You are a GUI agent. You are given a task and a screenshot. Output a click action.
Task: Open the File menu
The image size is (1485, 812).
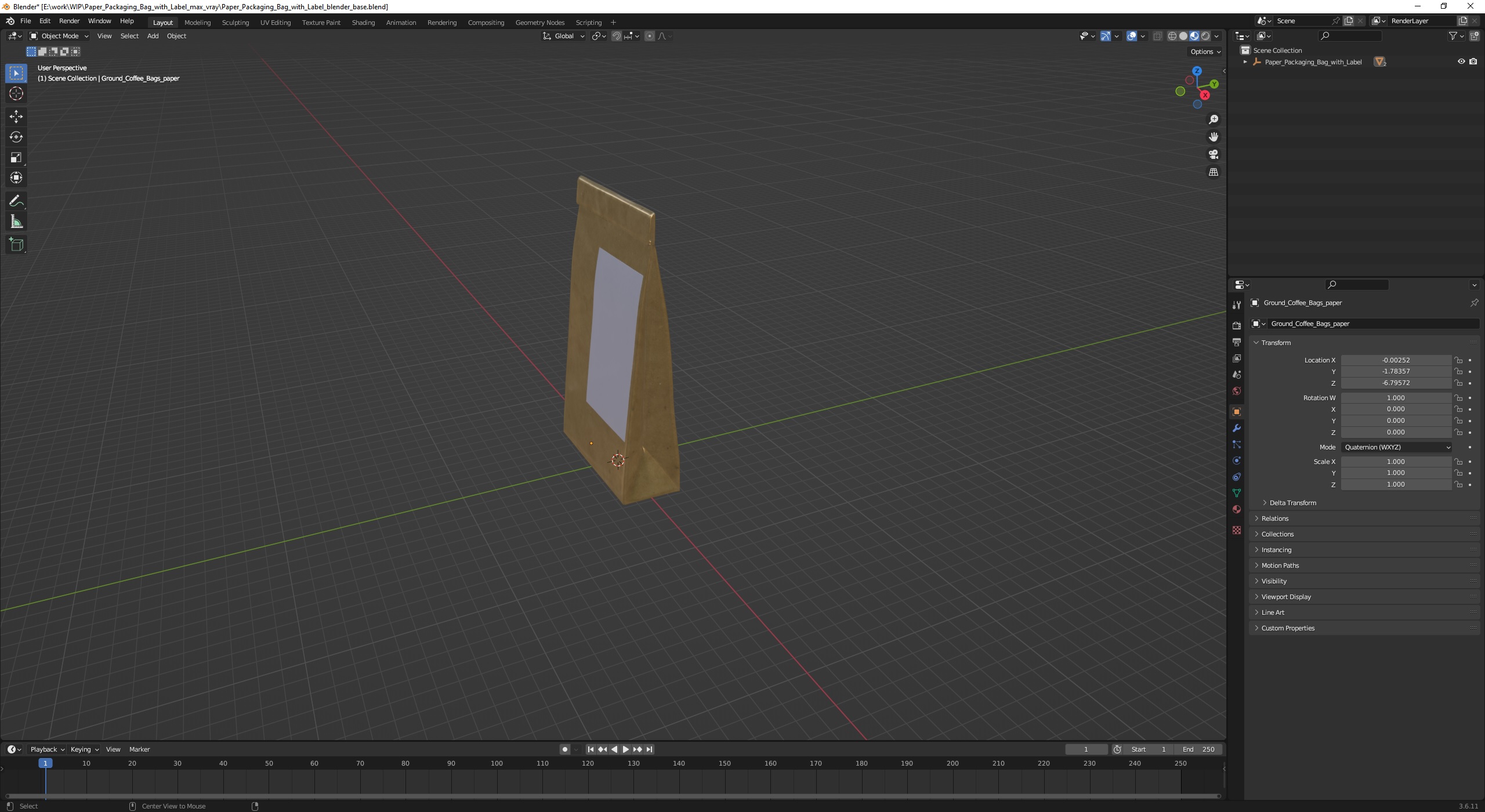(26, 21)
